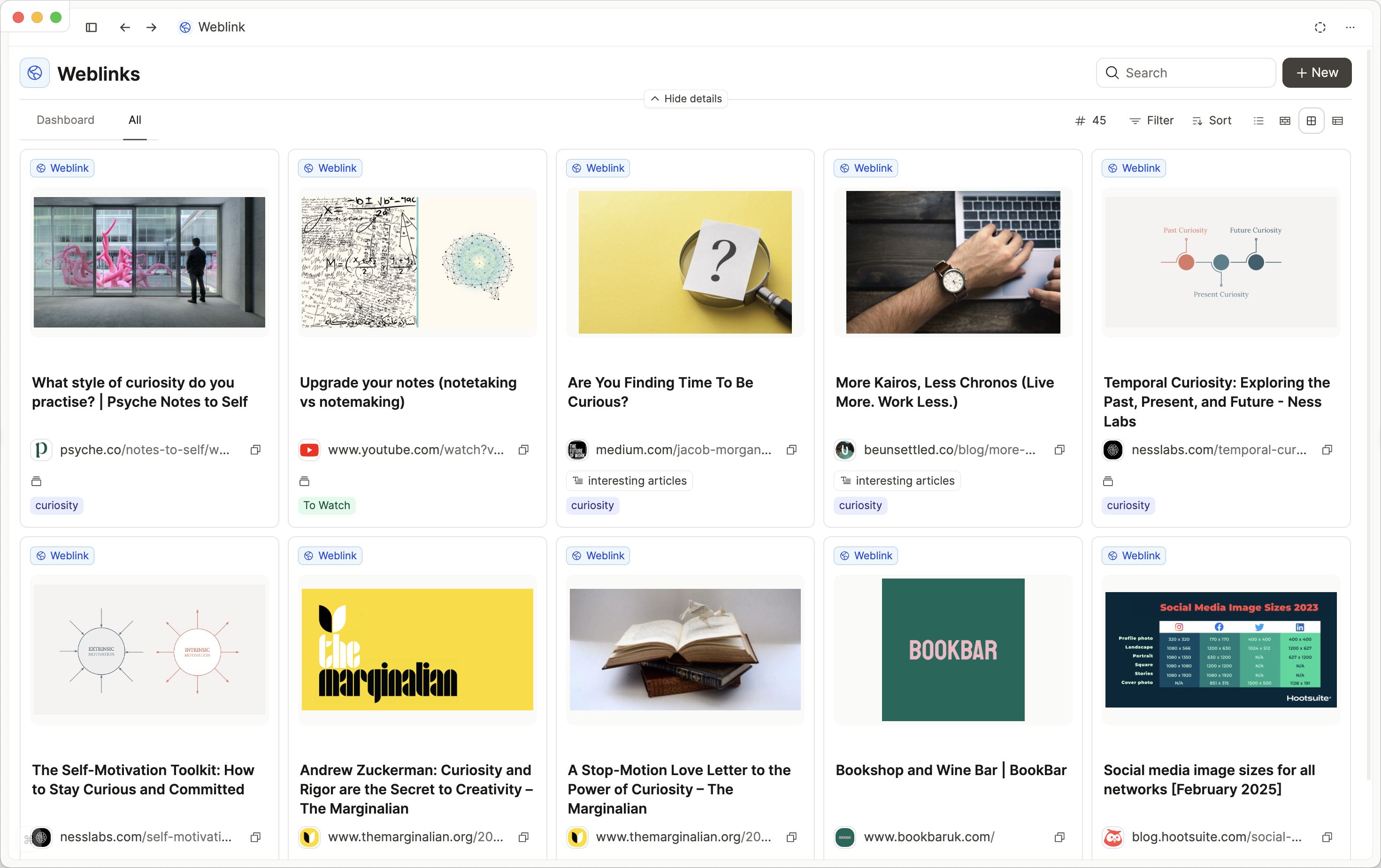Open the Filter options

(1151, 121)
